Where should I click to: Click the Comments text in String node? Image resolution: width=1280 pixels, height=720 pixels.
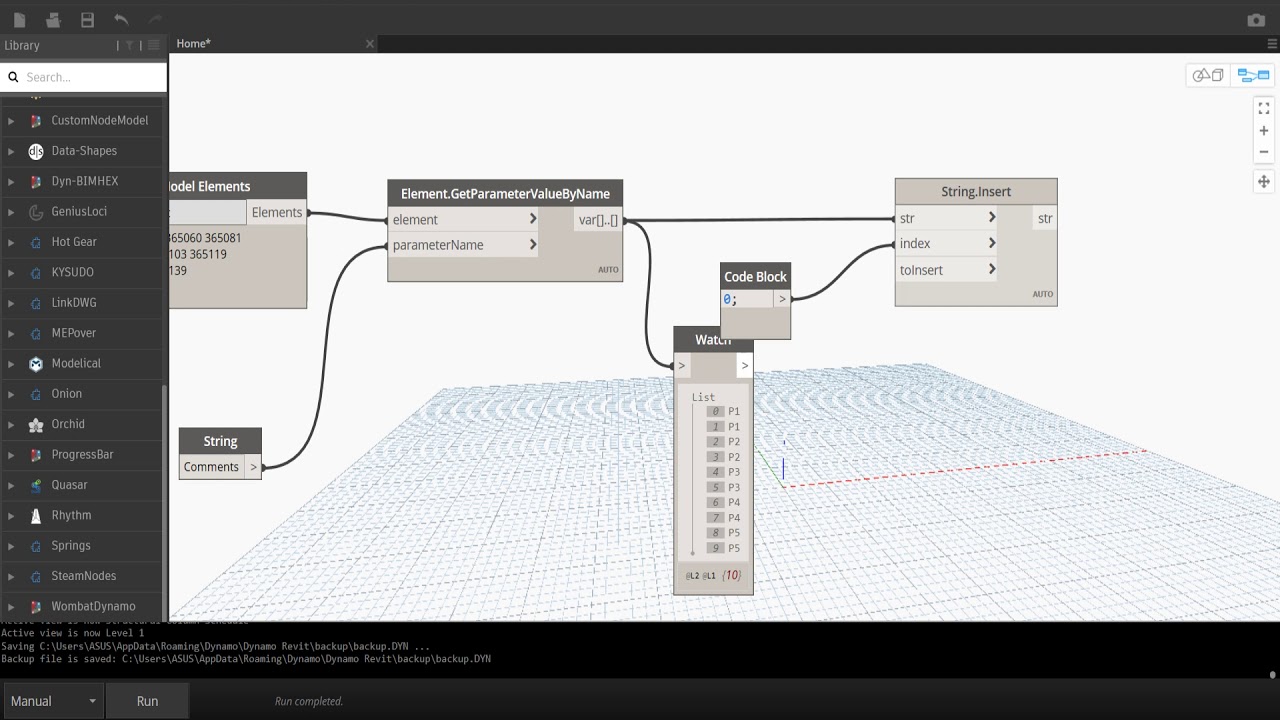point(211,467)
